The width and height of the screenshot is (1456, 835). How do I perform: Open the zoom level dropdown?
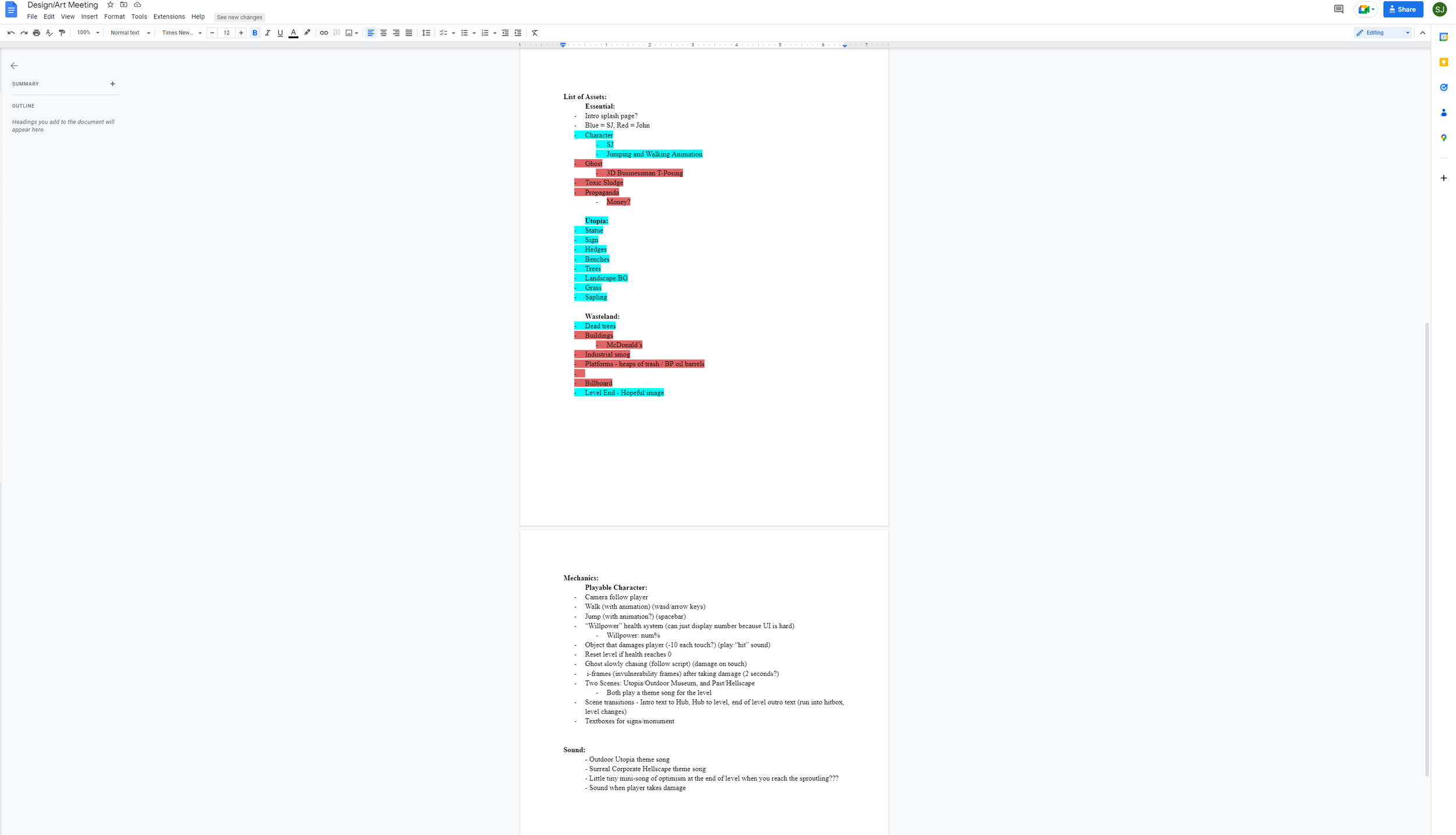(x=88, y=33)
